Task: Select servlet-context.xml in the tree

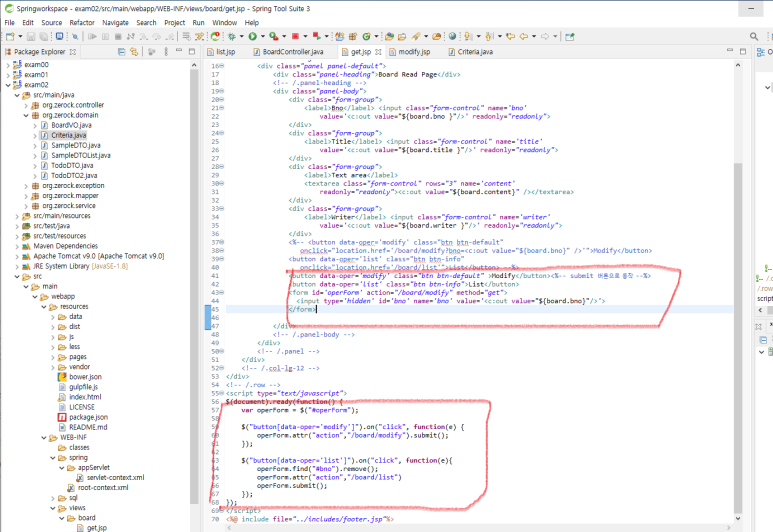Action: coord(115,477)
